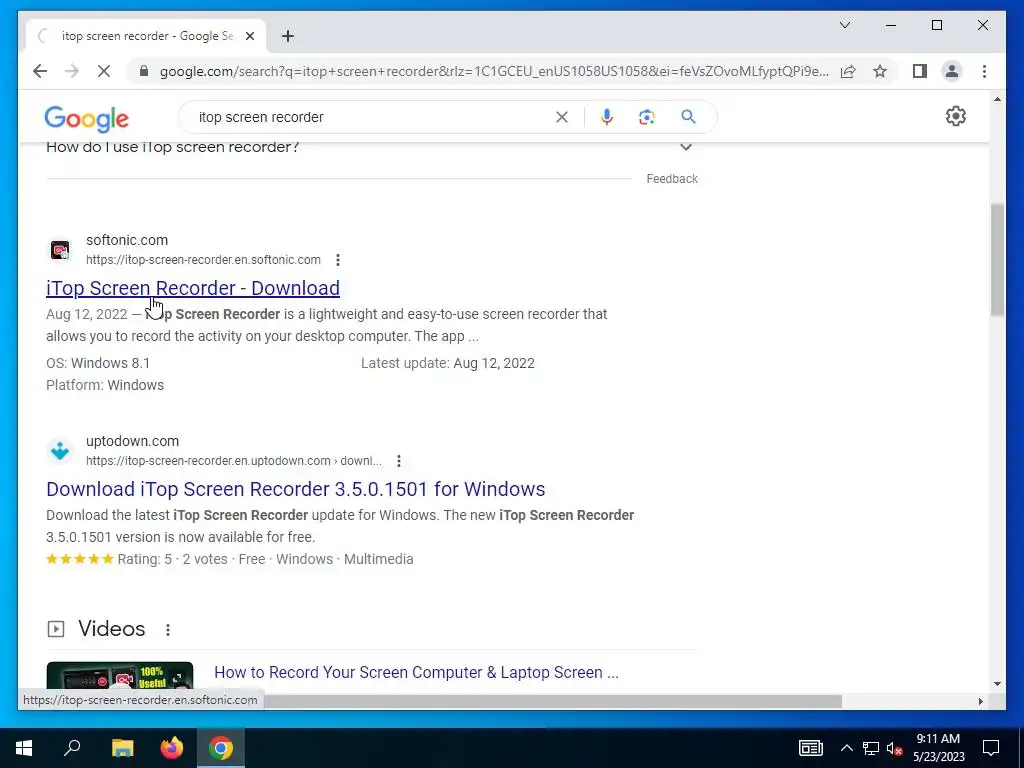This screenshot has height=768, width=1024.
Task: Show hidden system tray icons
Action: [846, 748]
